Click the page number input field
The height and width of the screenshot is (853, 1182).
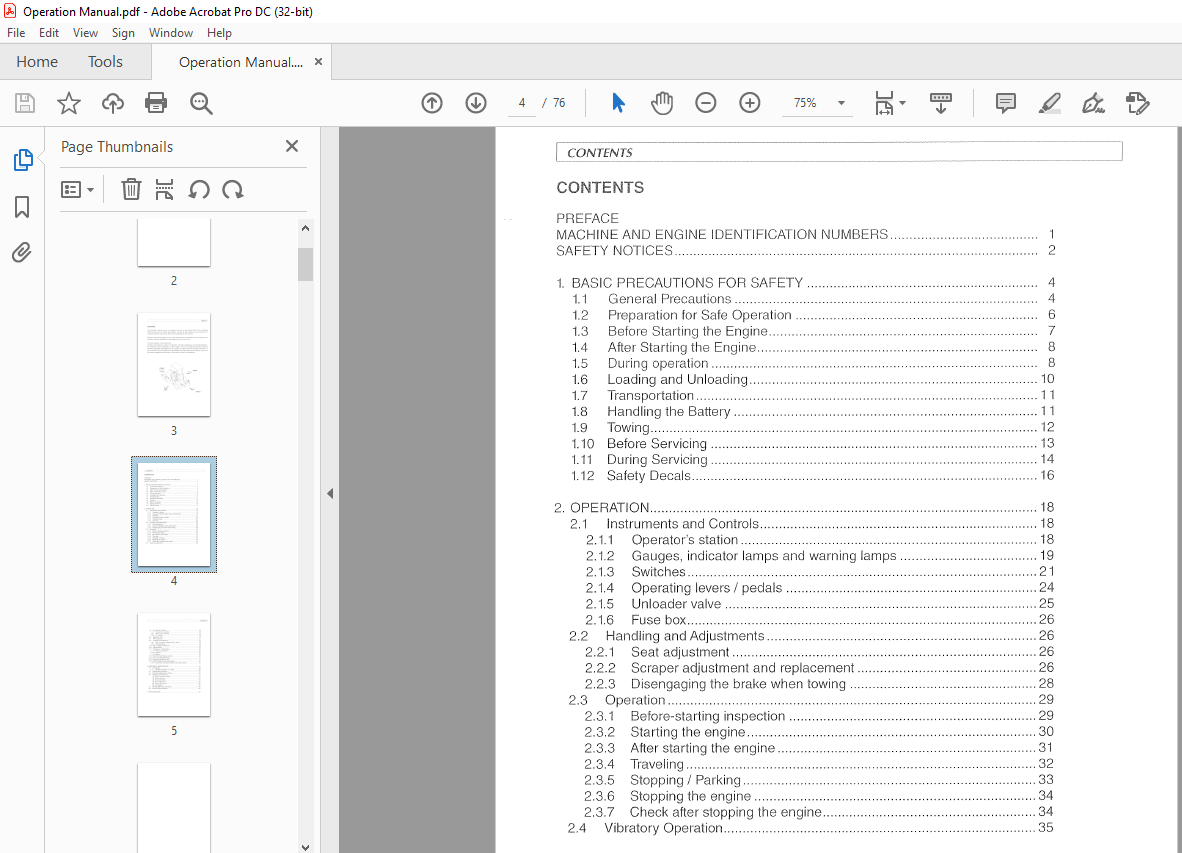522,103
